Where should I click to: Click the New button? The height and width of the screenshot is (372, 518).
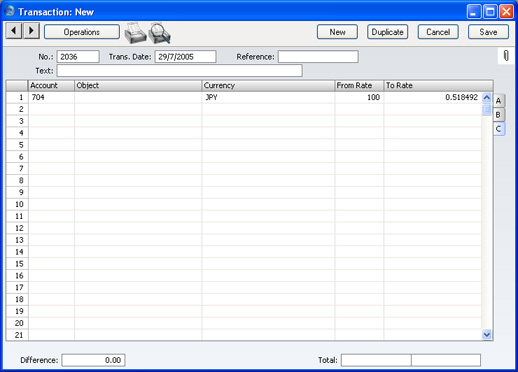coord(337,32)
